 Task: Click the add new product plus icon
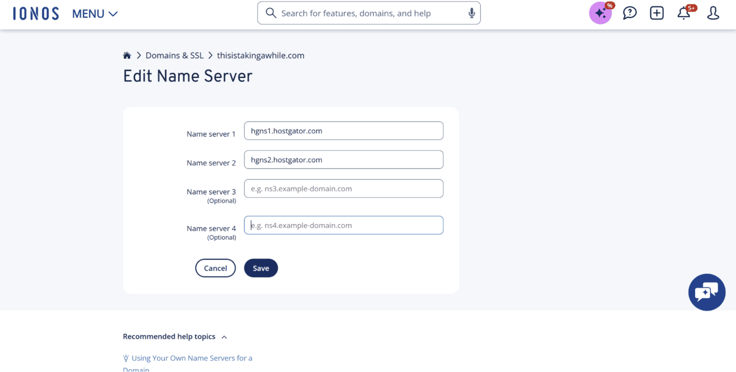tap(657, 13)
